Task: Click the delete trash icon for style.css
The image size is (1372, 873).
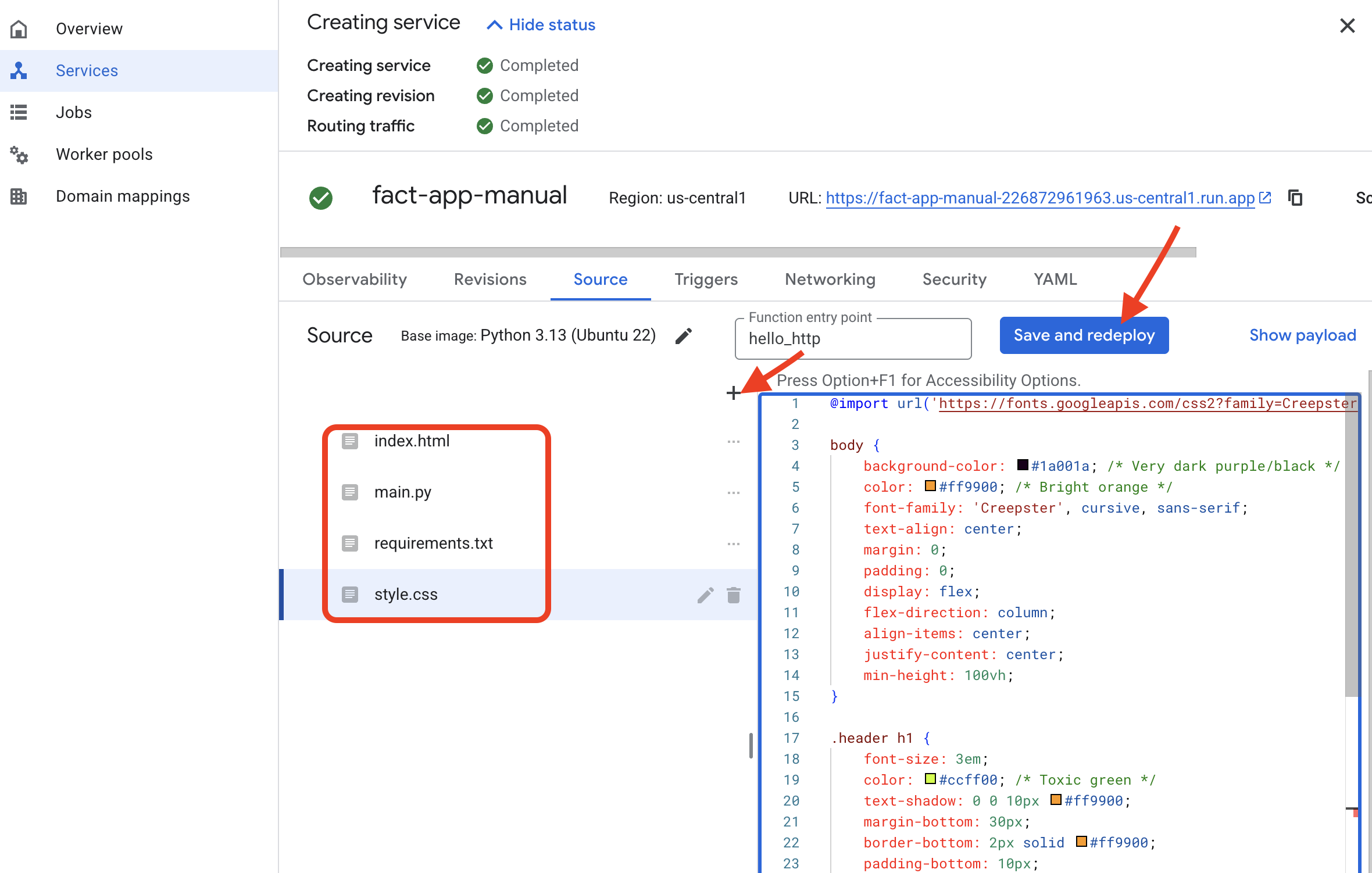Action: tap(734, 595)
